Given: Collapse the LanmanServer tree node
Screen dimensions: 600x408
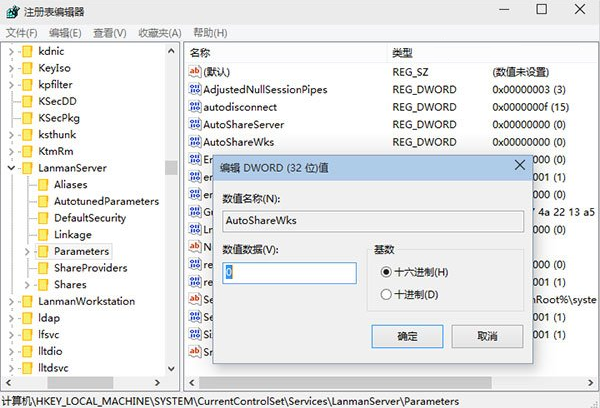Looking at the screenshot, I should click(x=11, y=168).
